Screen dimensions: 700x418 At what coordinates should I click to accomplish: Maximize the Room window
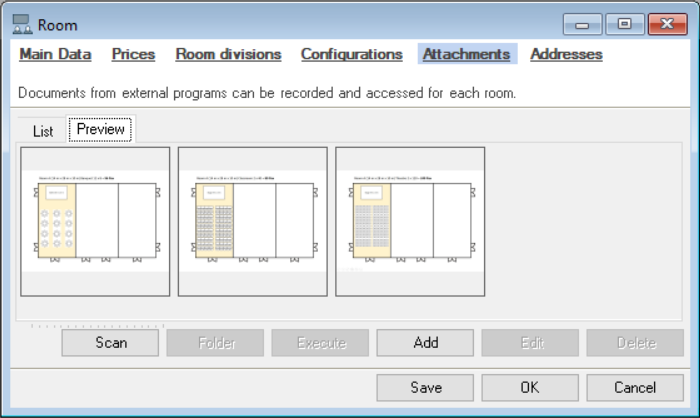pos(624,24)
